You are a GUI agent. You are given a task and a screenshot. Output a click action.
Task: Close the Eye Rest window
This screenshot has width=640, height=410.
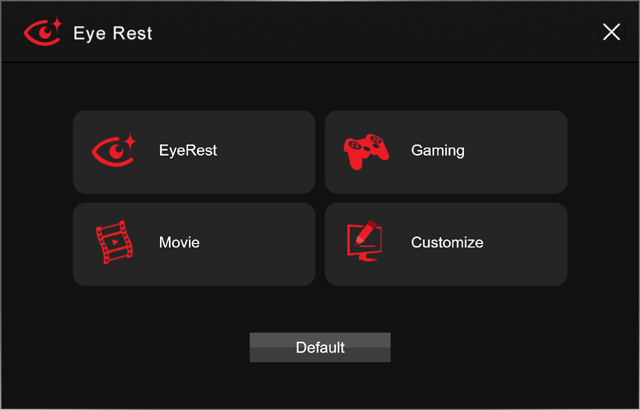click(x=611, y=32)
